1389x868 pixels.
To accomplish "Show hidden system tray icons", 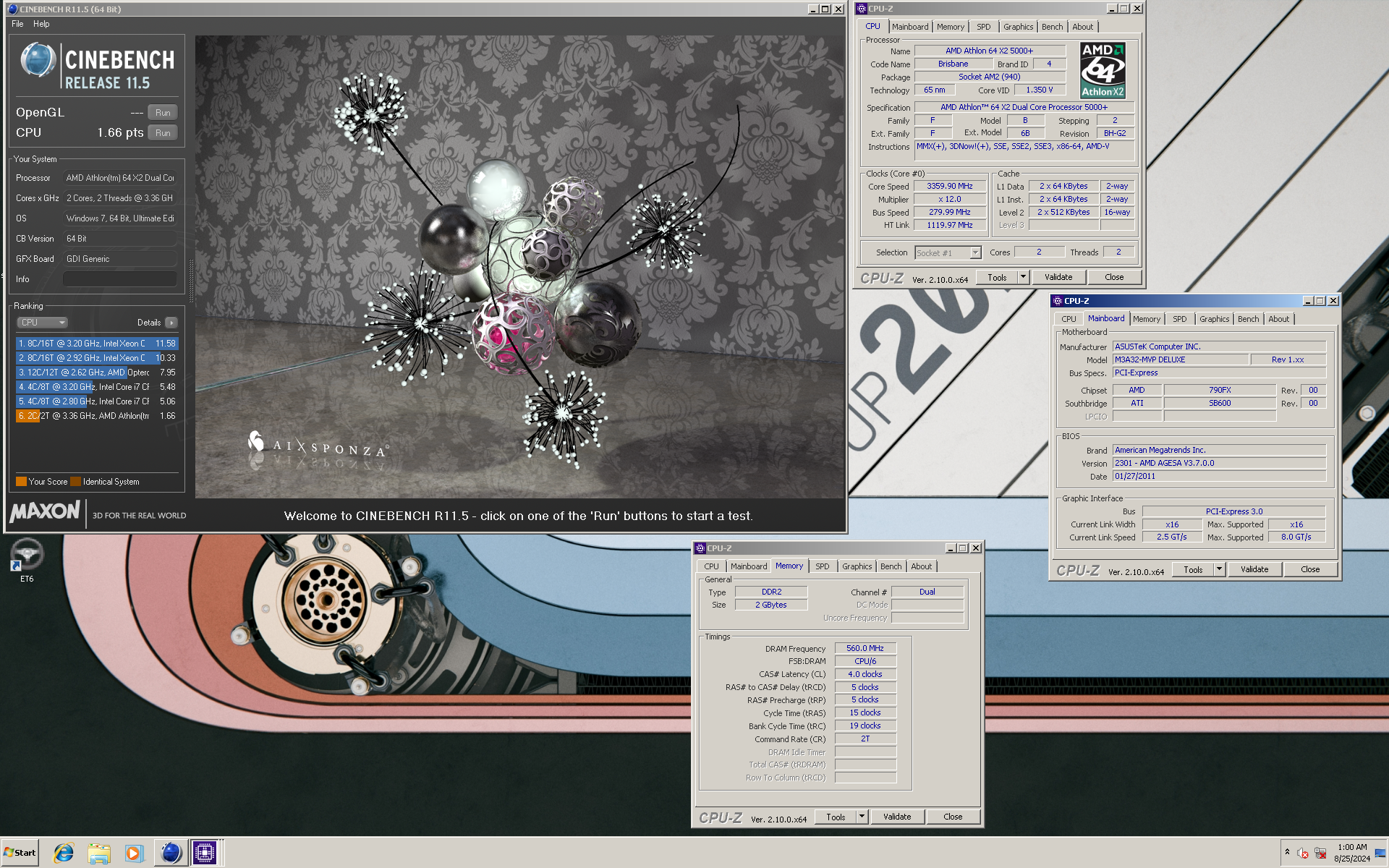I will pyautogui.click(x=1287, y=852).
